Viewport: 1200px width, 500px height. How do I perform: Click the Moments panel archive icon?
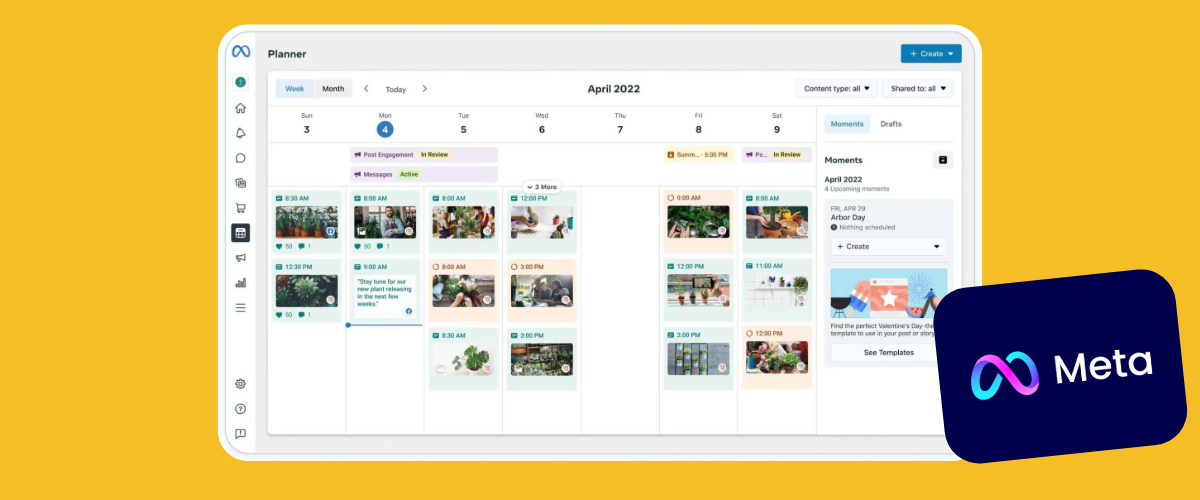(x=941, y=160)
